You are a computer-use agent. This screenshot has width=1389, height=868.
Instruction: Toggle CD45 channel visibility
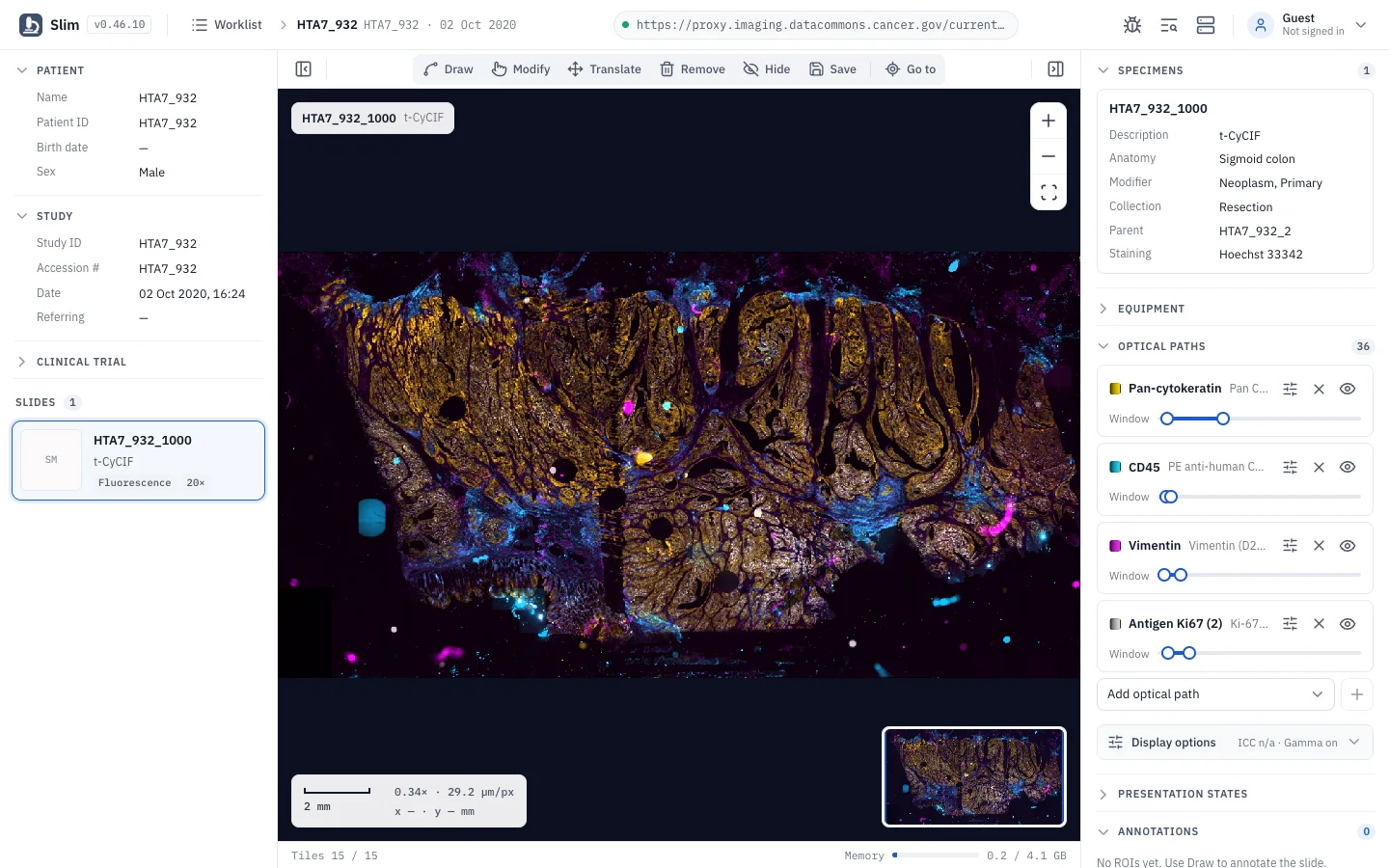[1348, 467]
